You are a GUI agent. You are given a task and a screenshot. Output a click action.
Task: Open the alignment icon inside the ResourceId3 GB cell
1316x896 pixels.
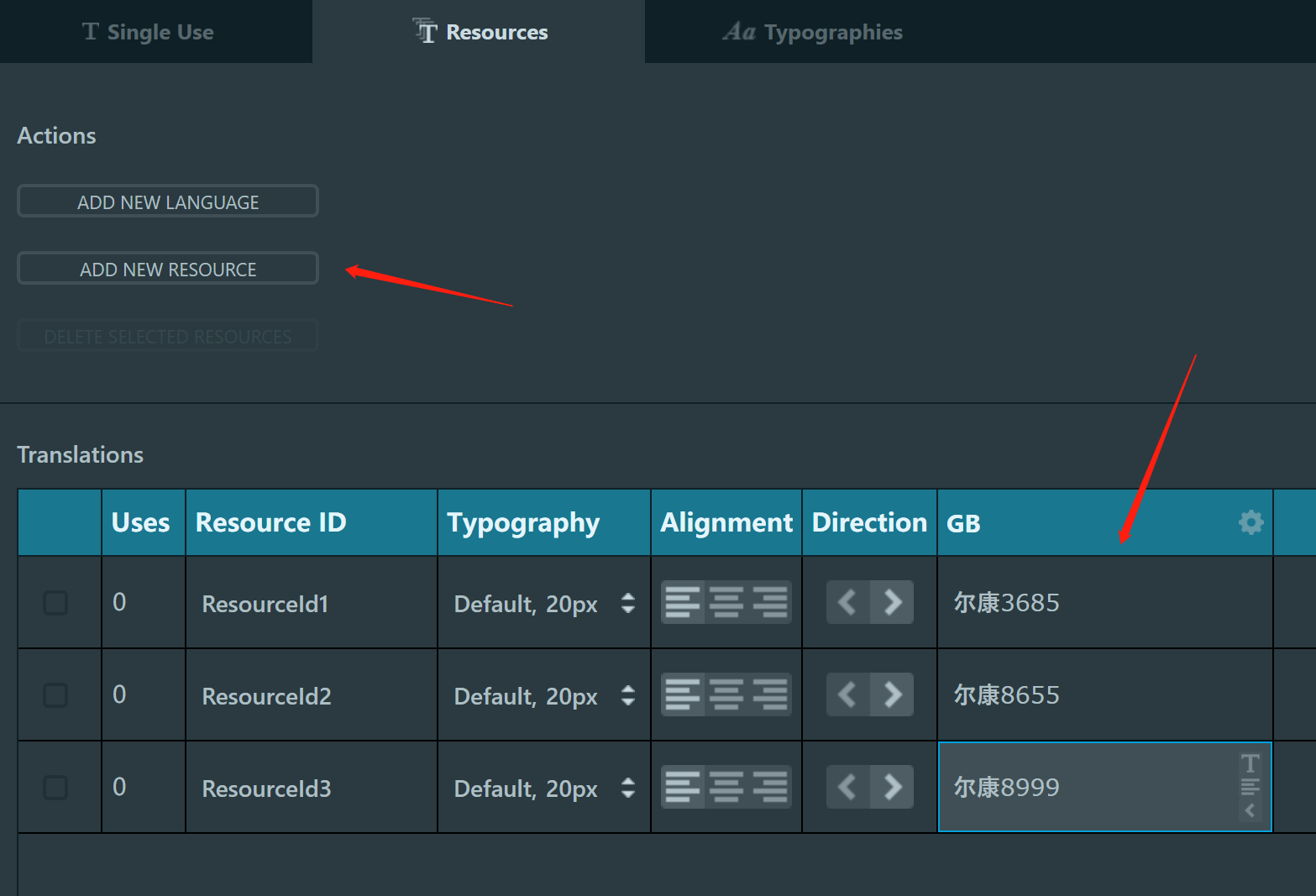coord(1250,788)
